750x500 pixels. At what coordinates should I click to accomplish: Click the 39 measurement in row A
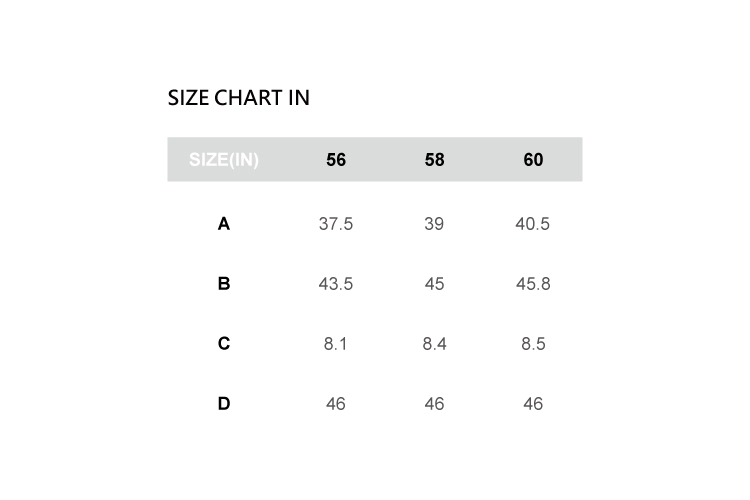click(434, 224)
